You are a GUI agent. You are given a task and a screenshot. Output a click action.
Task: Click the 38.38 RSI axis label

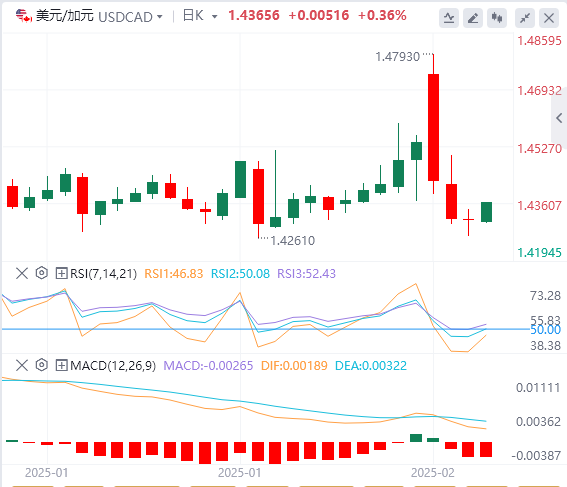point(545,346)
